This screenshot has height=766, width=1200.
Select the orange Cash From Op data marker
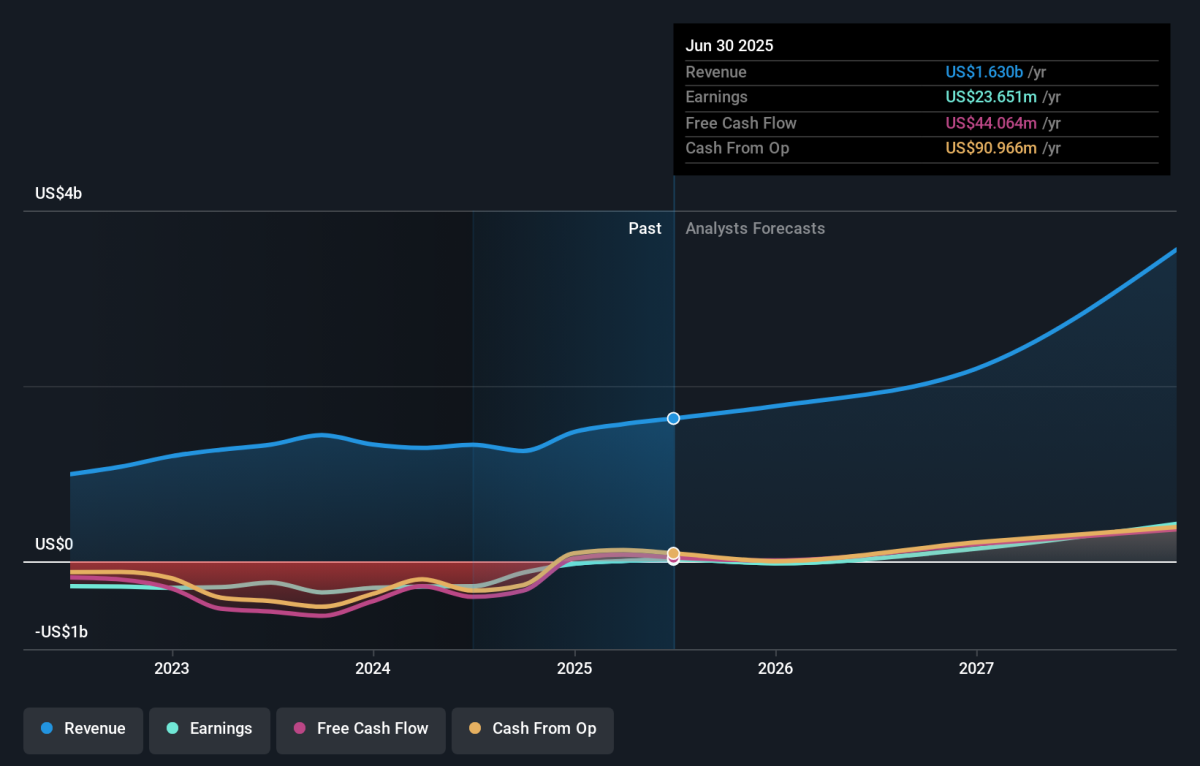click(673, 553)
